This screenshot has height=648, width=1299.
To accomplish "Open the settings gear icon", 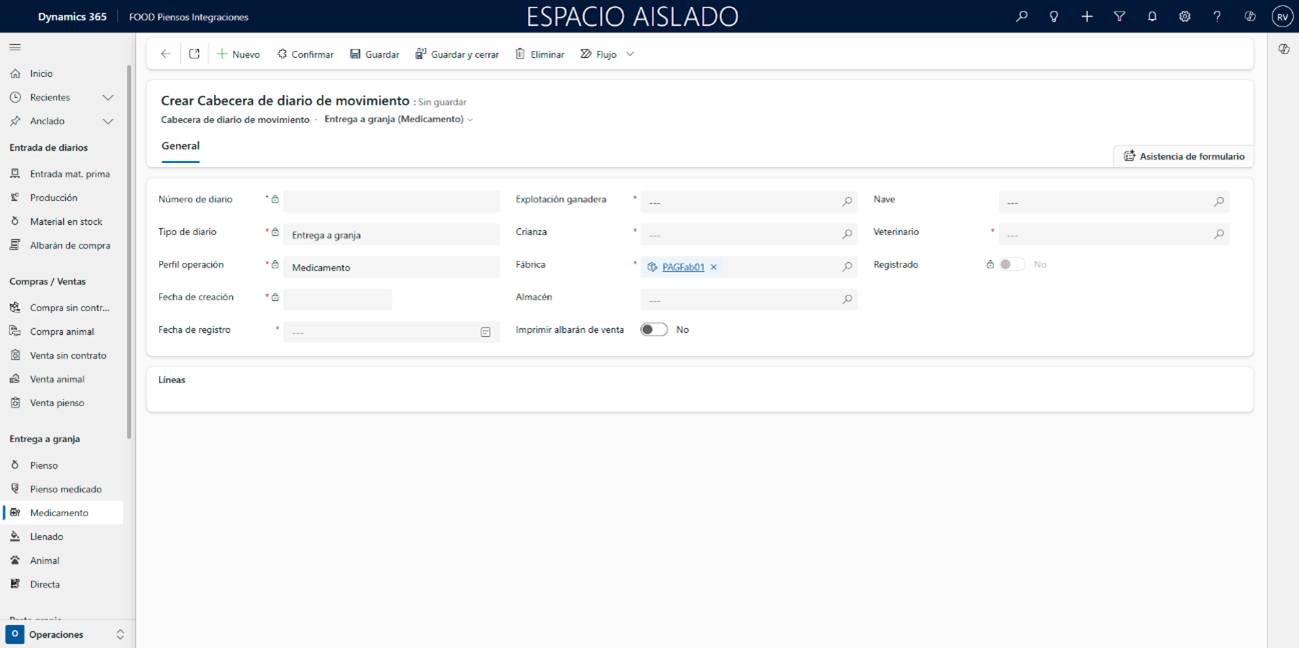I will [x=1184, y=16].
